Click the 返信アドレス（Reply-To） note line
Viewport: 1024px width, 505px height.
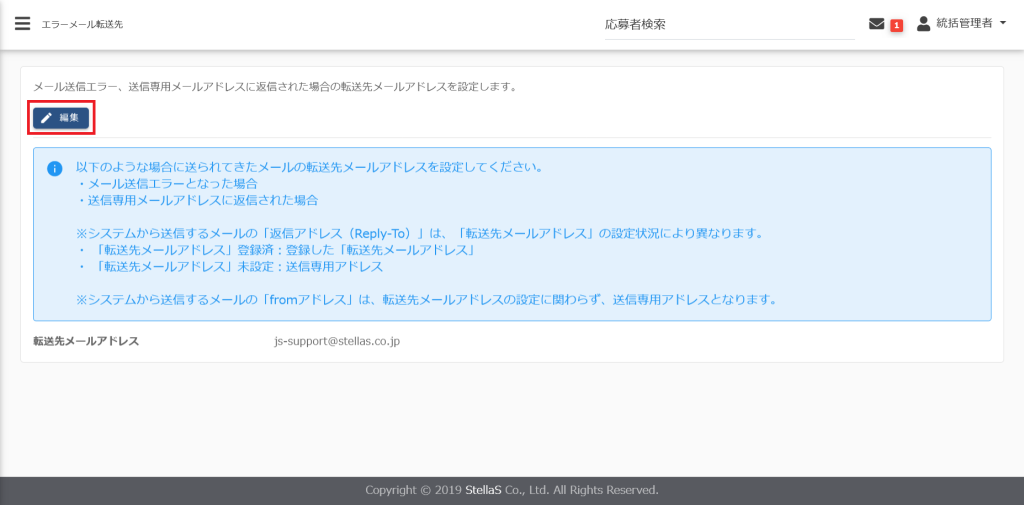(420, 234)
